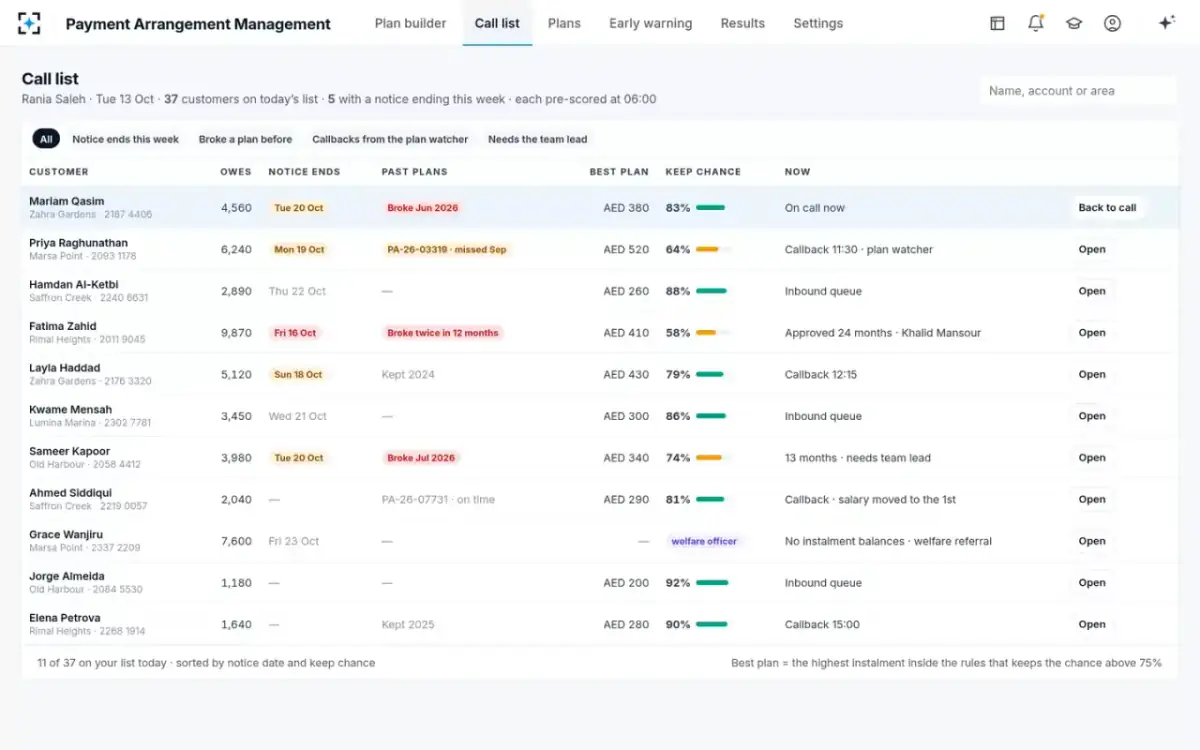The image size is (1200, 750).
Task: Open Ahmed Siddiqui's record
Action: pos(1092,500)
